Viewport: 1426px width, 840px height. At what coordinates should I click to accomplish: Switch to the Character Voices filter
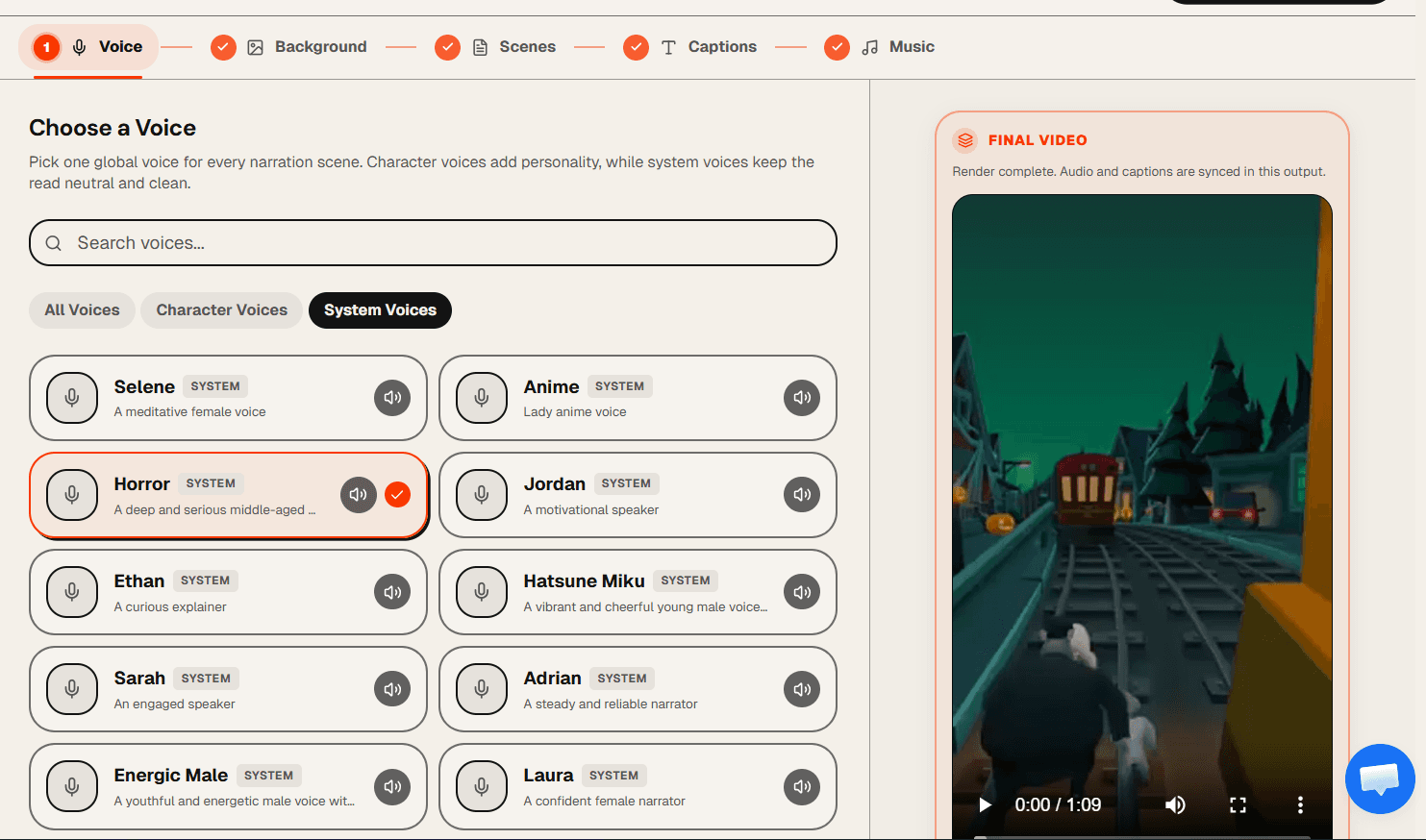pos(221,309)
